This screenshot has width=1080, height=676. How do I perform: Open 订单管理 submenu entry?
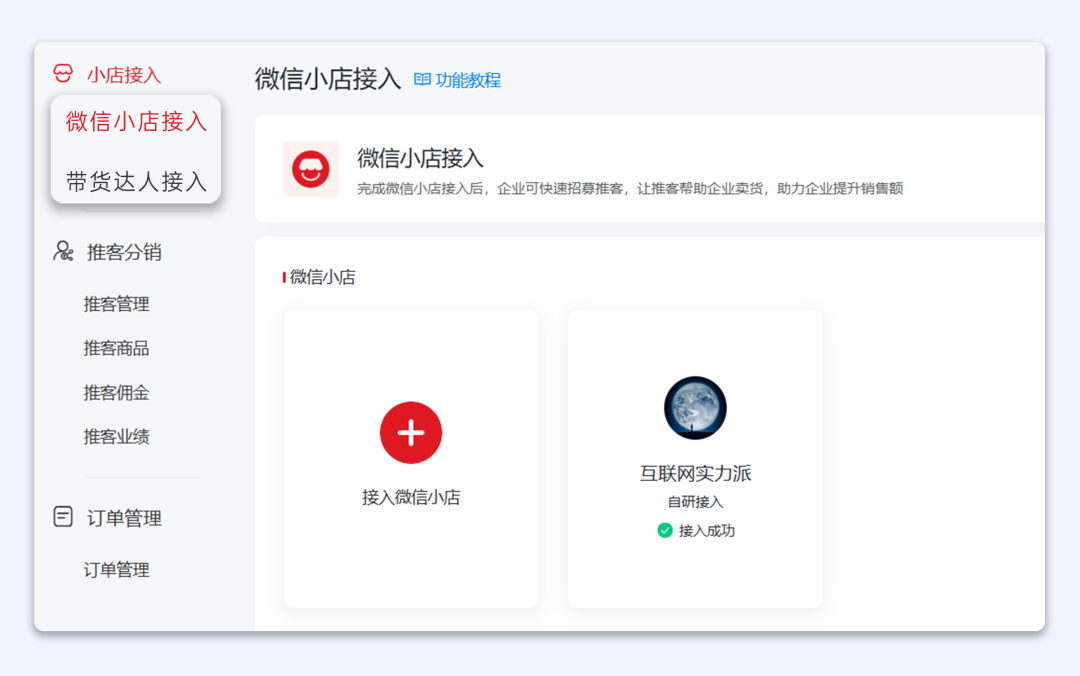pyautogui.click(x=117, y=570)
